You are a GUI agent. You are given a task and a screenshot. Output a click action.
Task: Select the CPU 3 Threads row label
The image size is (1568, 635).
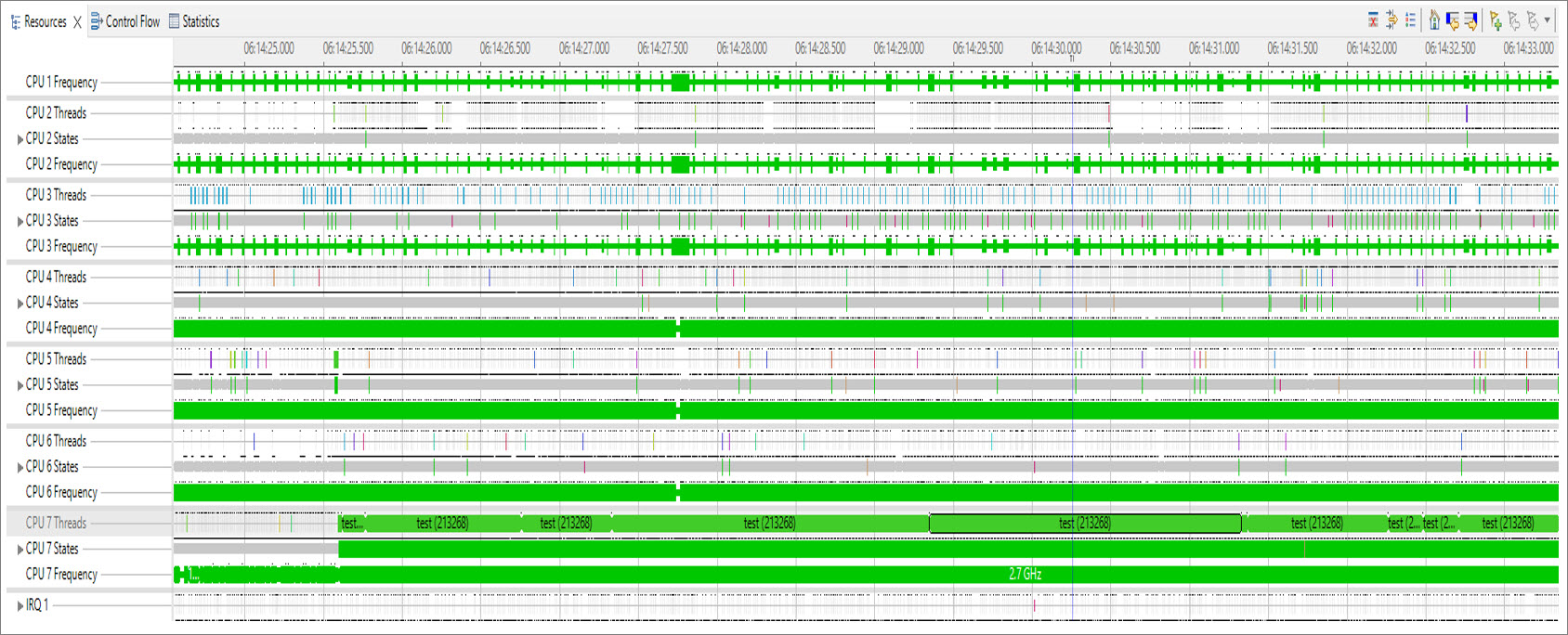coord(56,195)
